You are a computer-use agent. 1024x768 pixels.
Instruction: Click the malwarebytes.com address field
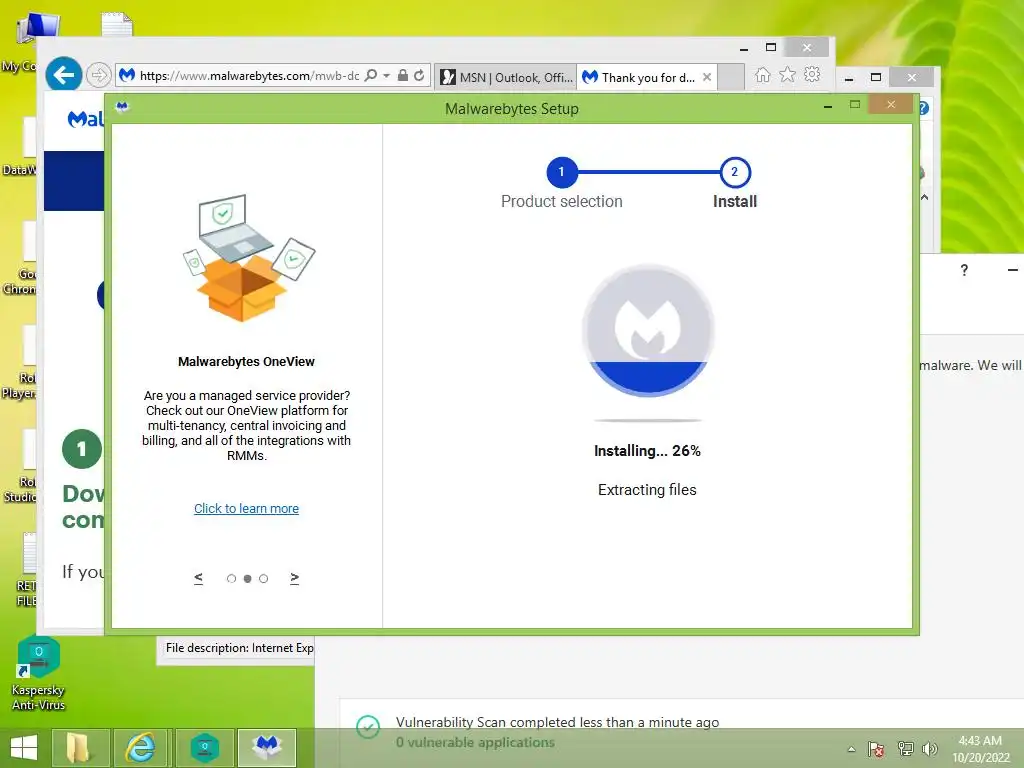click(x=249, y=76)
